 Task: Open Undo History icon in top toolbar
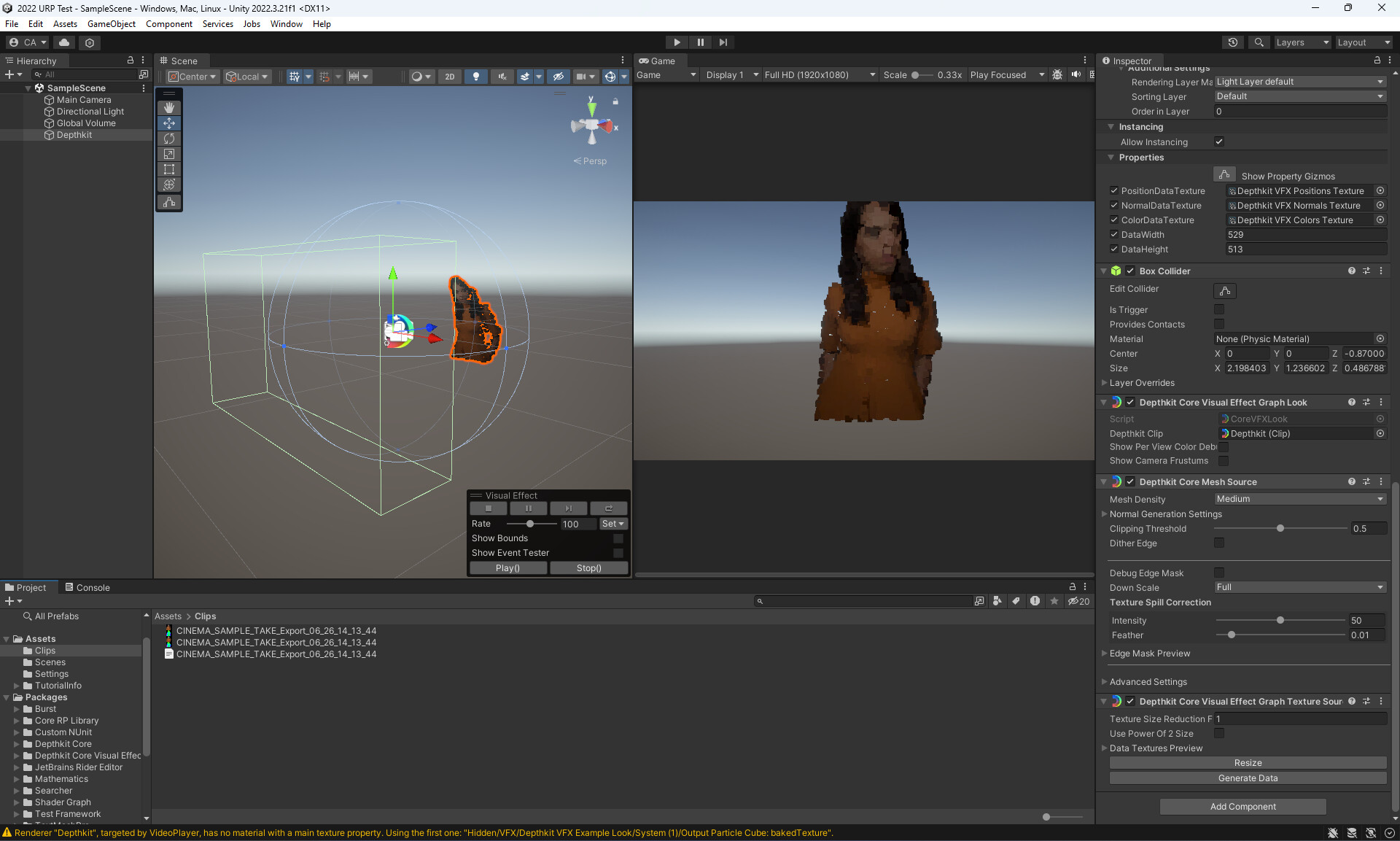pyautogui.click(x=1233, y=42)
